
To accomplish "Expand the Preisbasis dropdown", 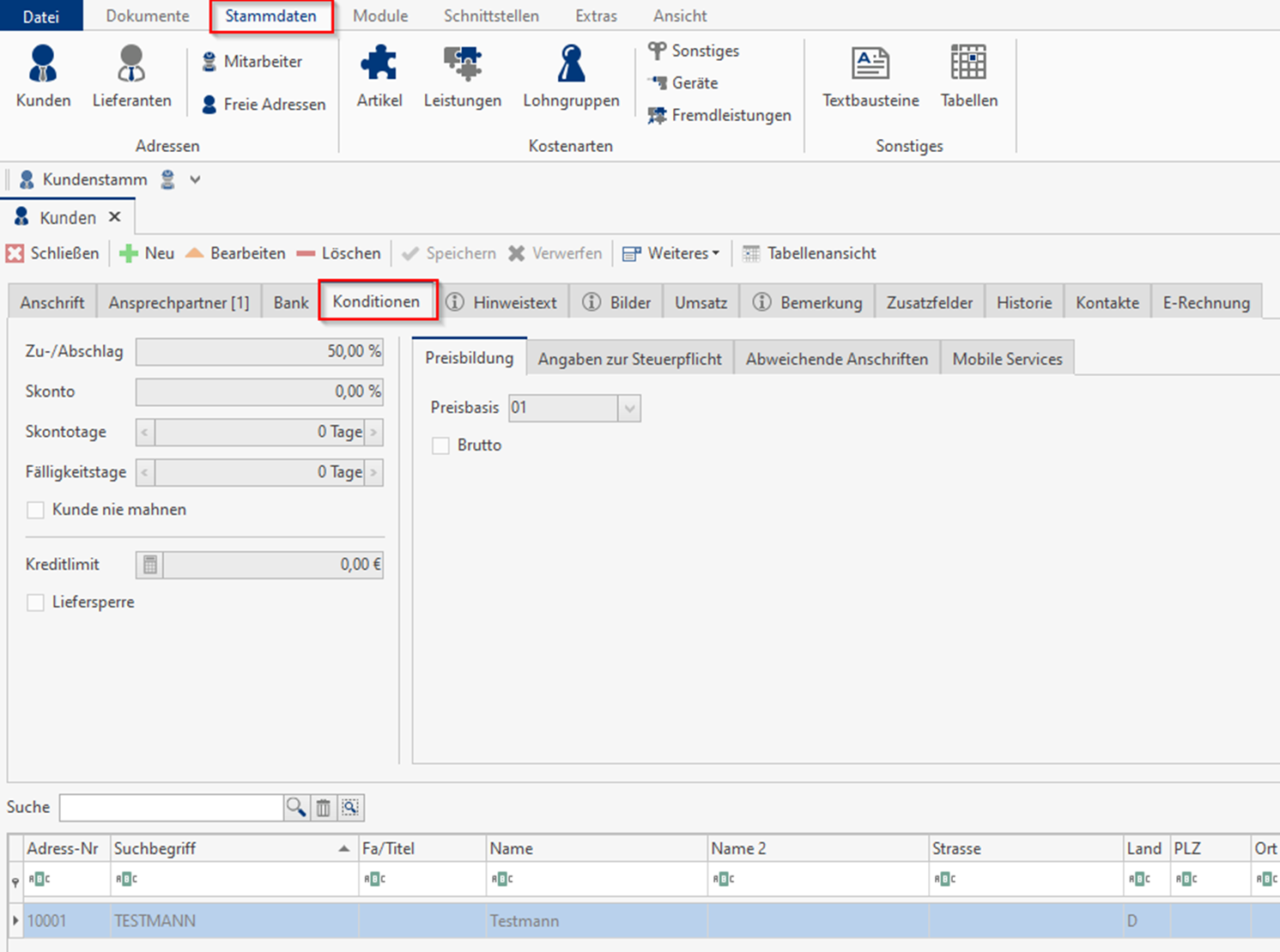I will (629, 409).
